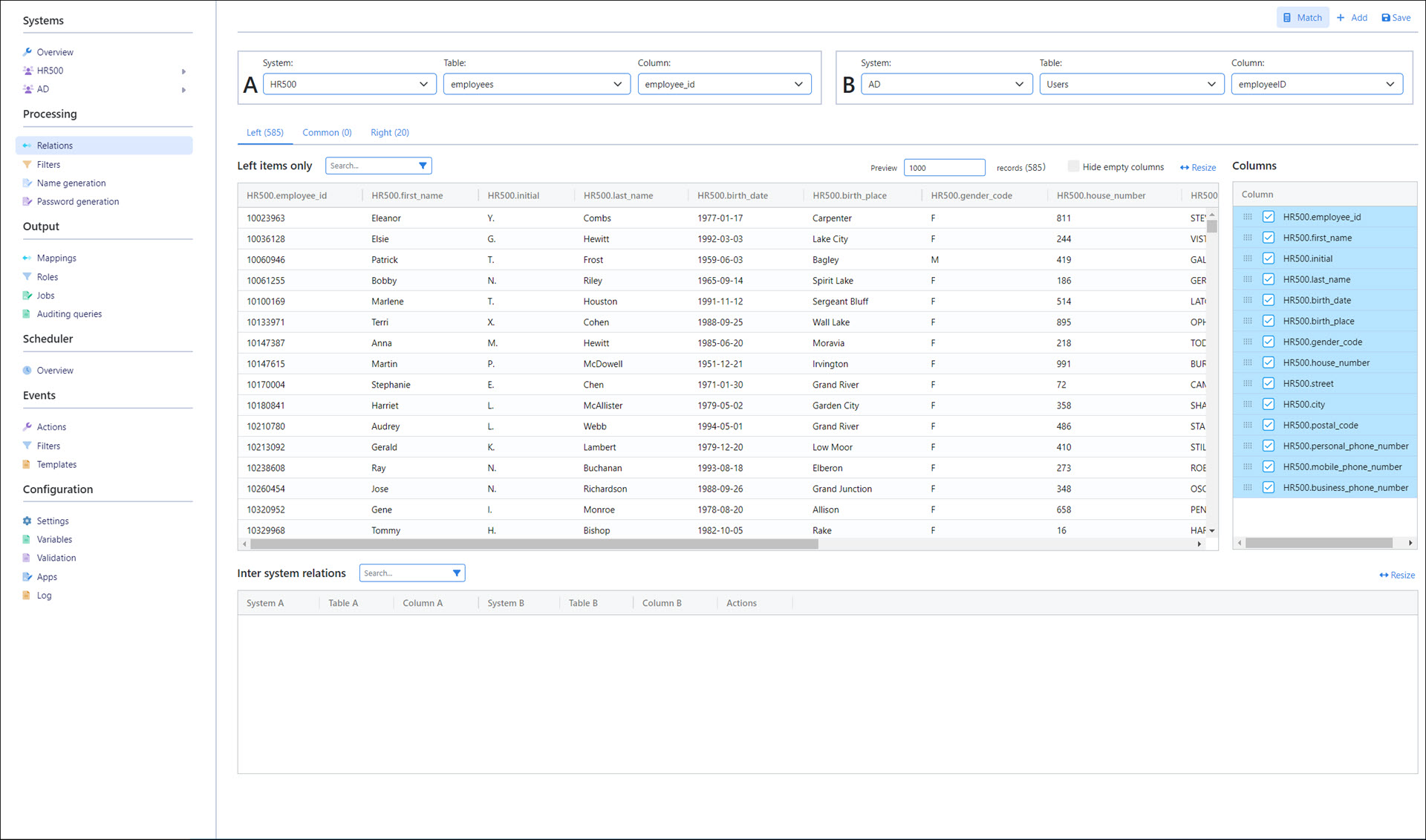Expand the AD system tree arrow
1426x840 pixels.
(x=183, y=89)
